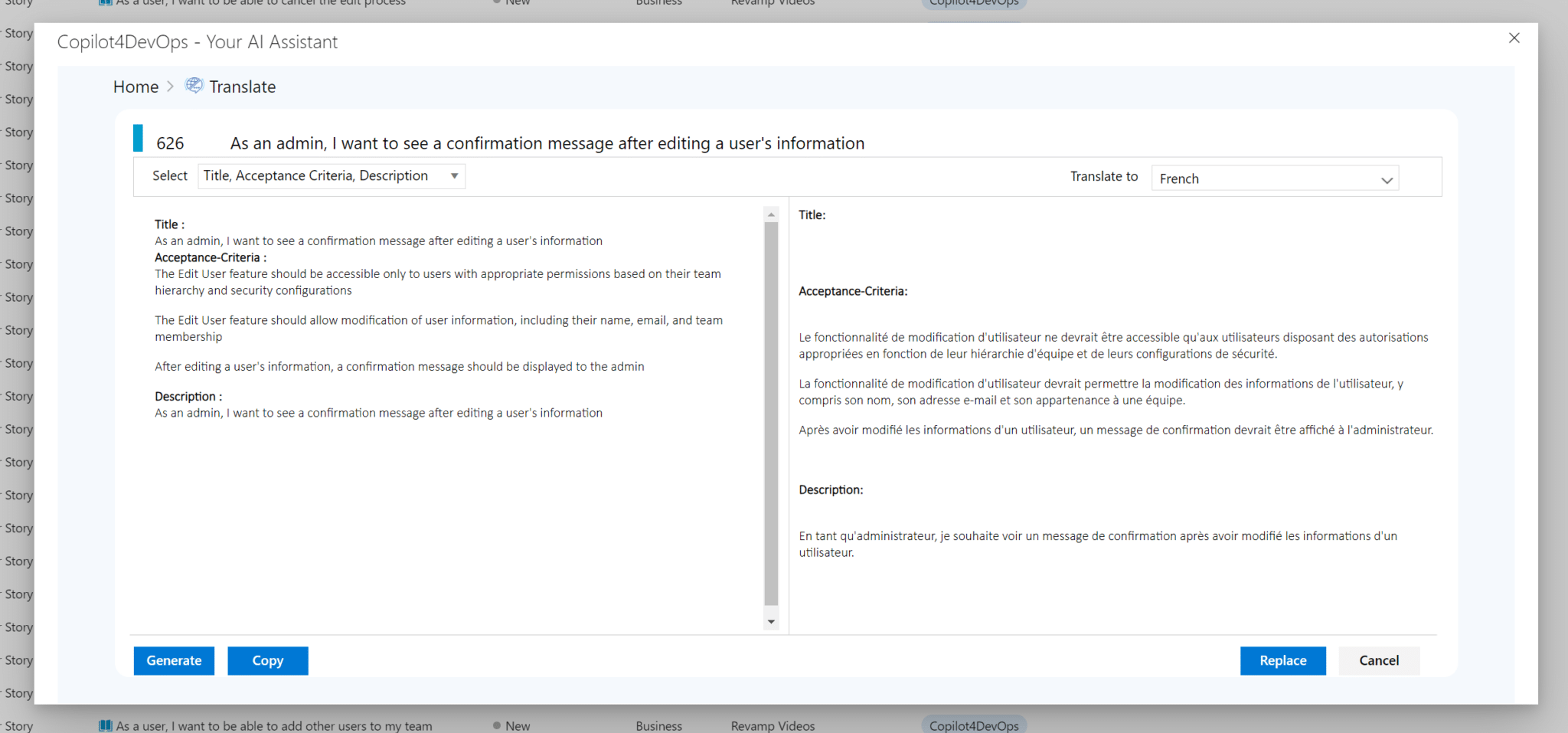
Task: Click the scrollbar down arrow in the source pane
Action: [x=770, y=621]
